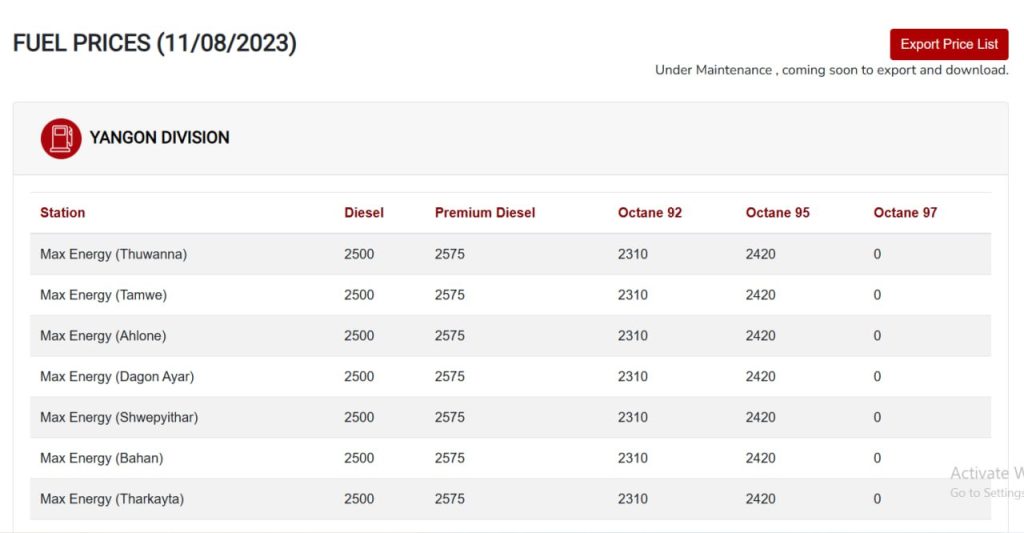The width and height of the screenshot is (1024, 533).
Task: Select the Max Energy (Tharkayta) station entry
Action: pos(112,499)
